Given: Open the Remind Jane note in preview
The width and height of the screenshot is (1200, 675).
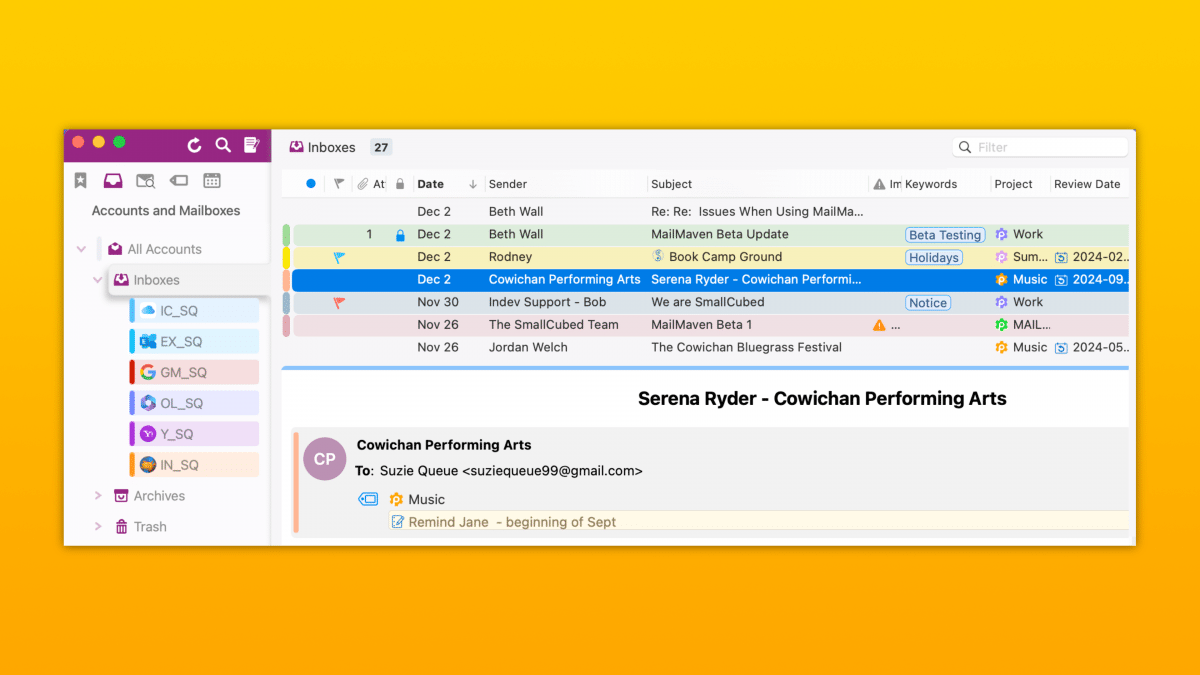Looking at the screenshot, I should pyautogui.click(x=512, y=522).
